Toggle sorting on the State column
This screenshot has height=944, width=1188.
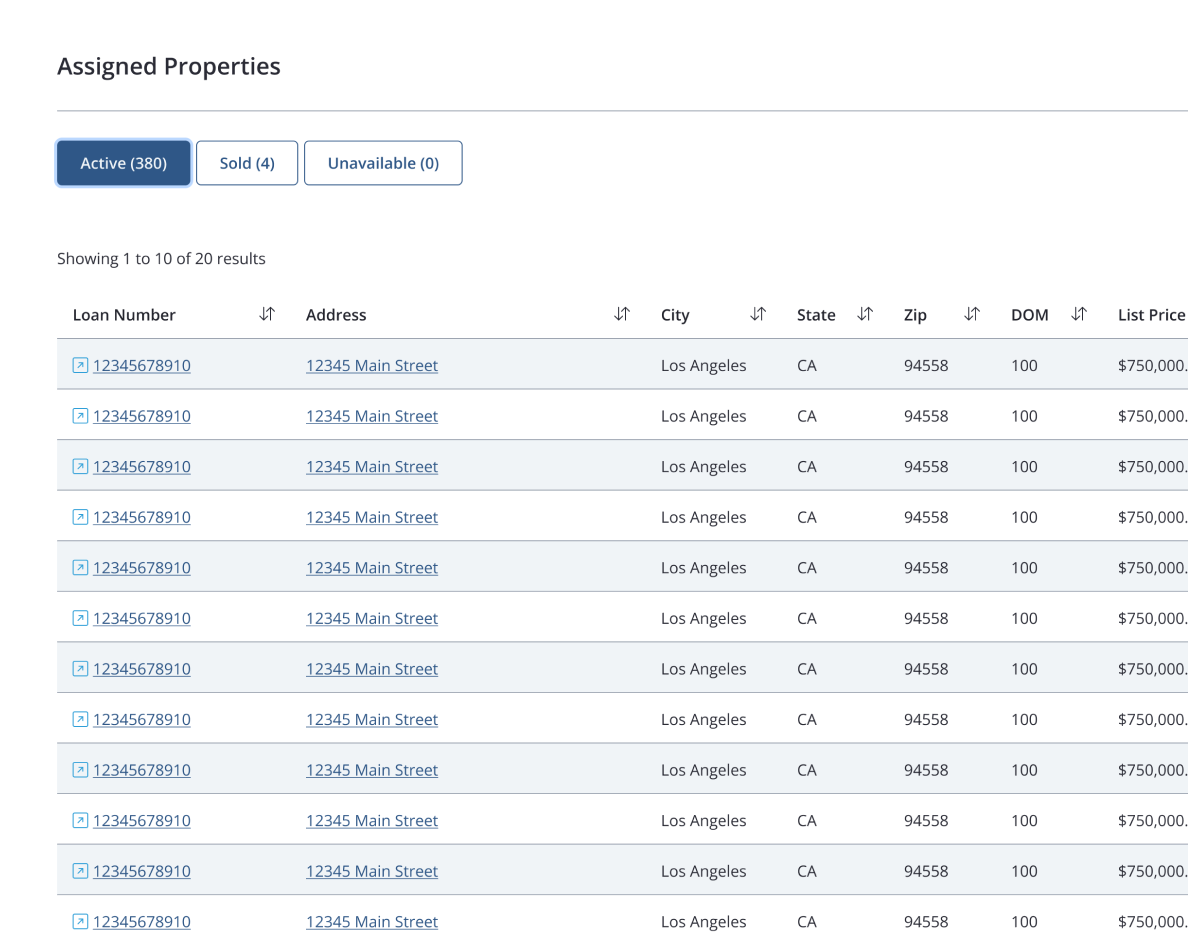coord(865,314)
